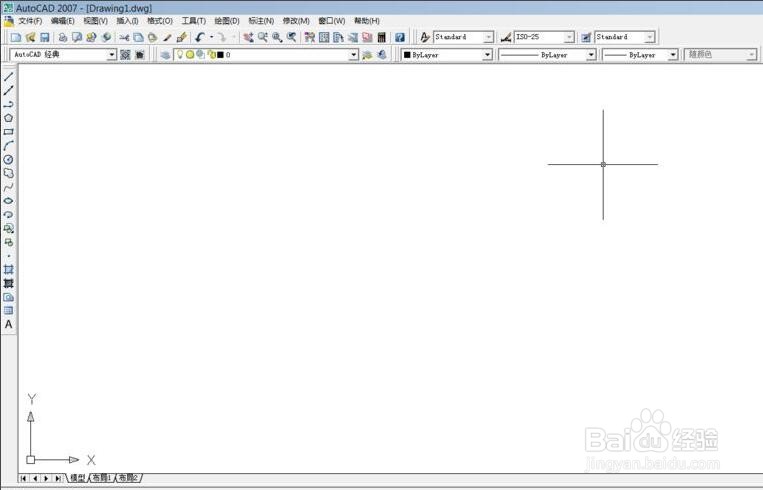Select the Rectangle draw tool
Screen dimensions: 763x490
[8, 132]
